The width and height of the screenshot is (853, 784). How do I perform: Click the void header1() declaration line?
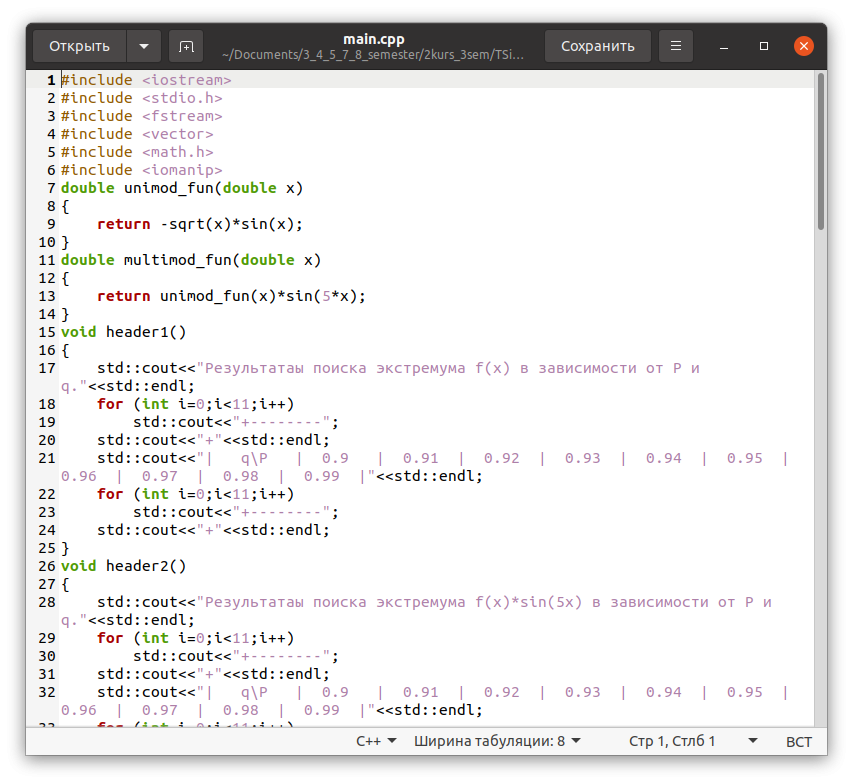click(124, 332)
